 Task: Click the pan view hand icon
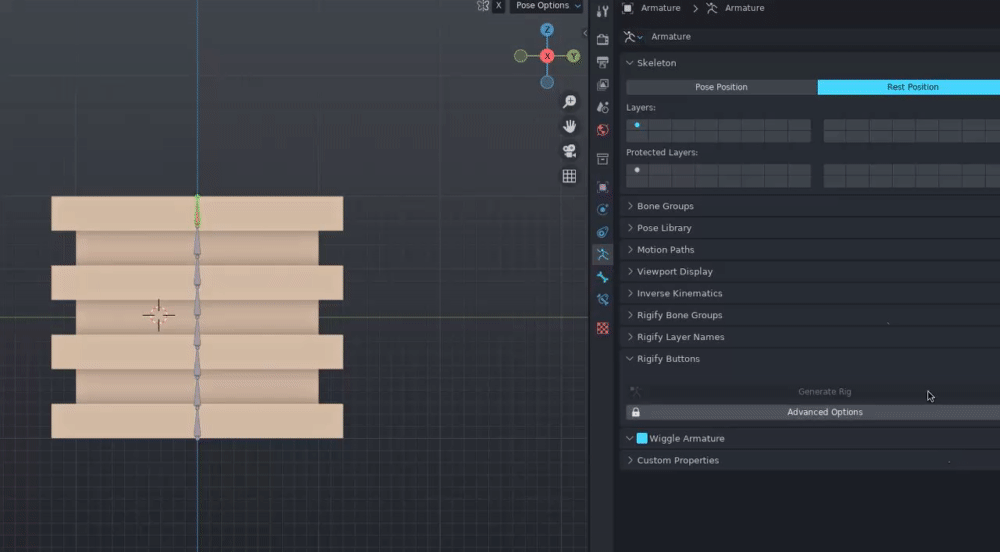coord(570,126)
